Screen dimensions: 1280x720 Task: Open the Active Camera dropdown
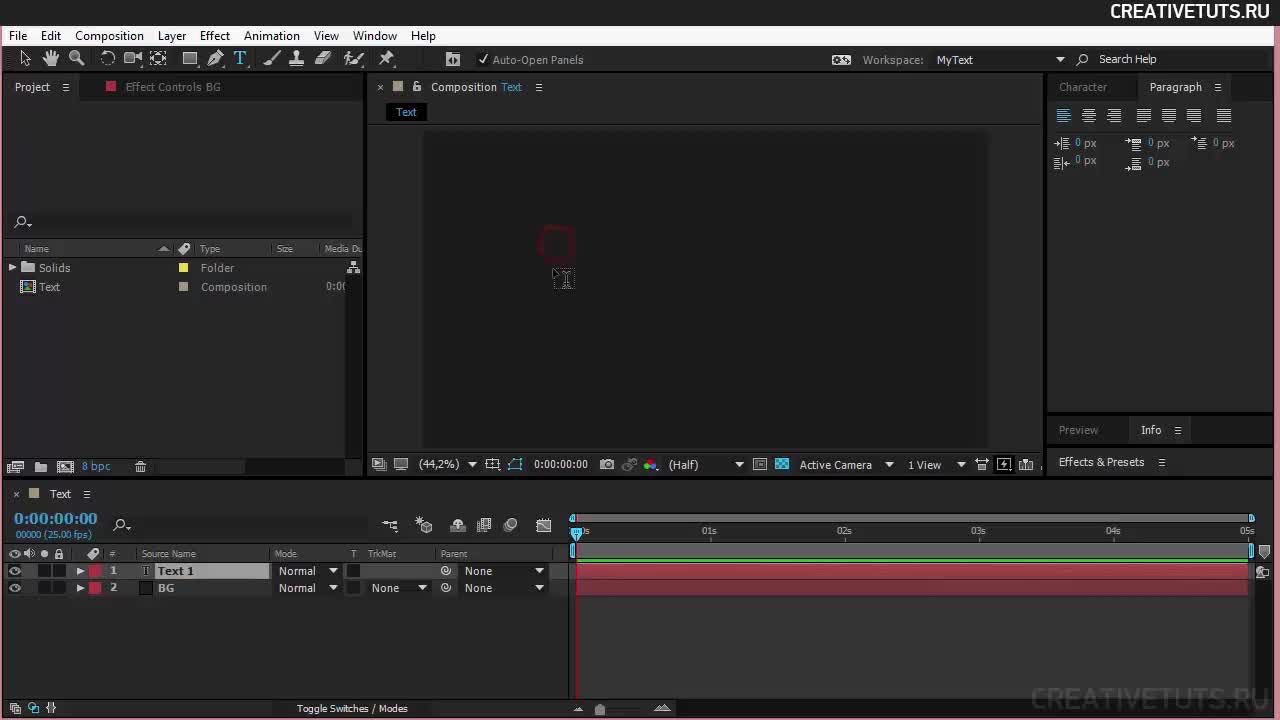(x=846, y=465)
